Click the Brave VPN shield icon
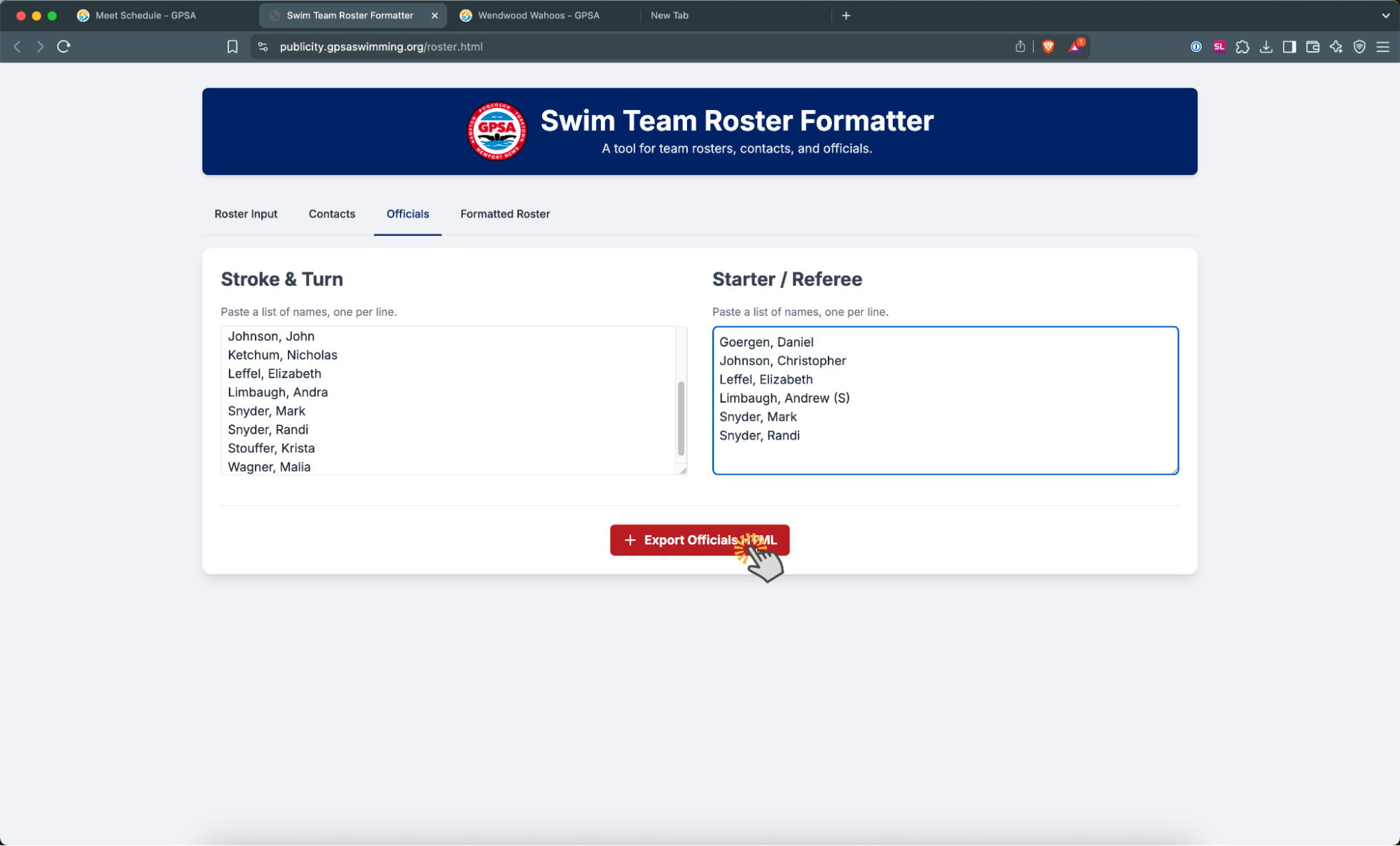Image resolution: width=1400 pixels, height=846 pixels. click(1359, 46)
